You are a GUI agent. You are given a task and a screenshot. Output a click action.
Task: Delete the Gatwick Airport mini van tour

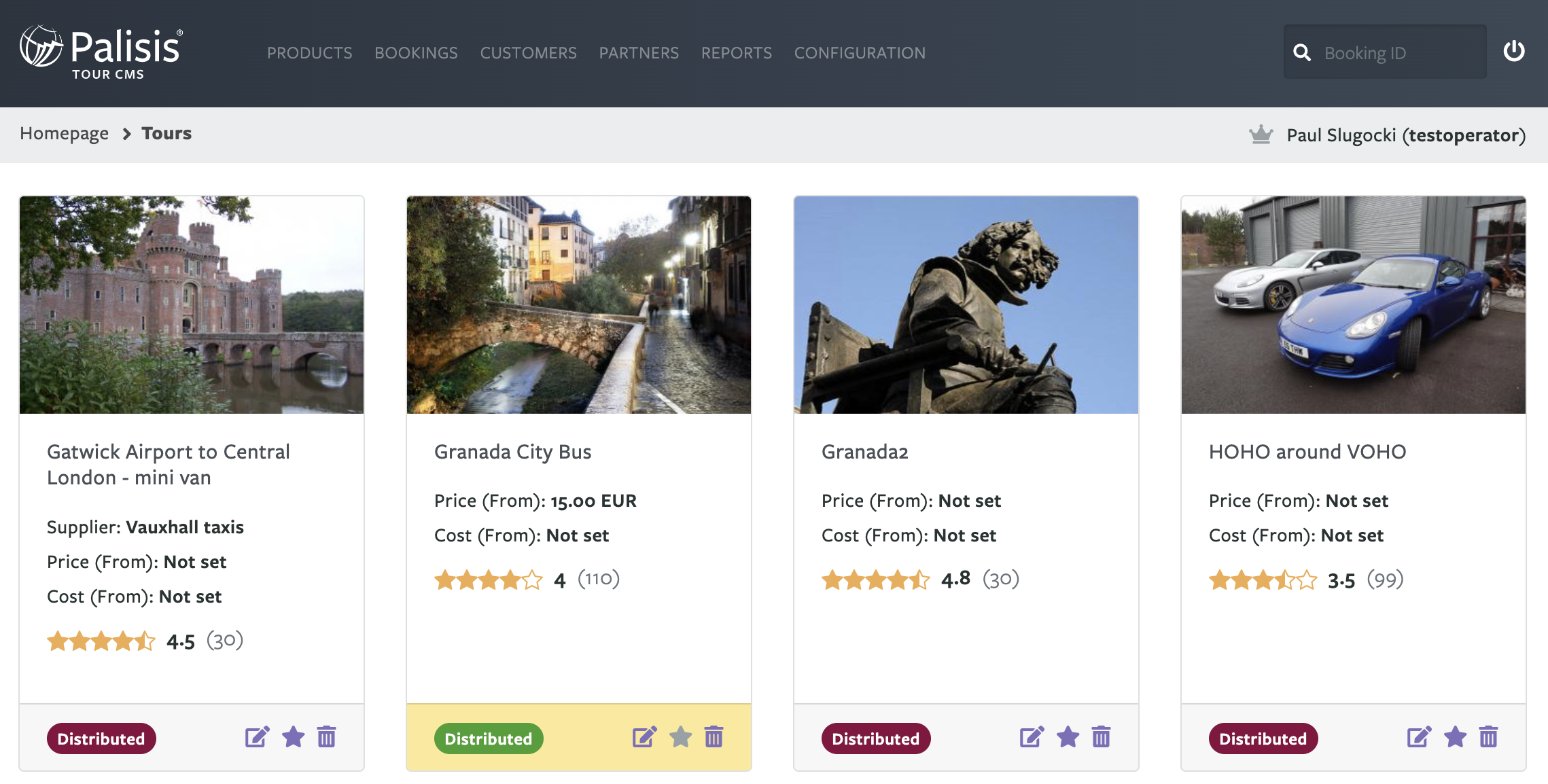tap(326, 737)
